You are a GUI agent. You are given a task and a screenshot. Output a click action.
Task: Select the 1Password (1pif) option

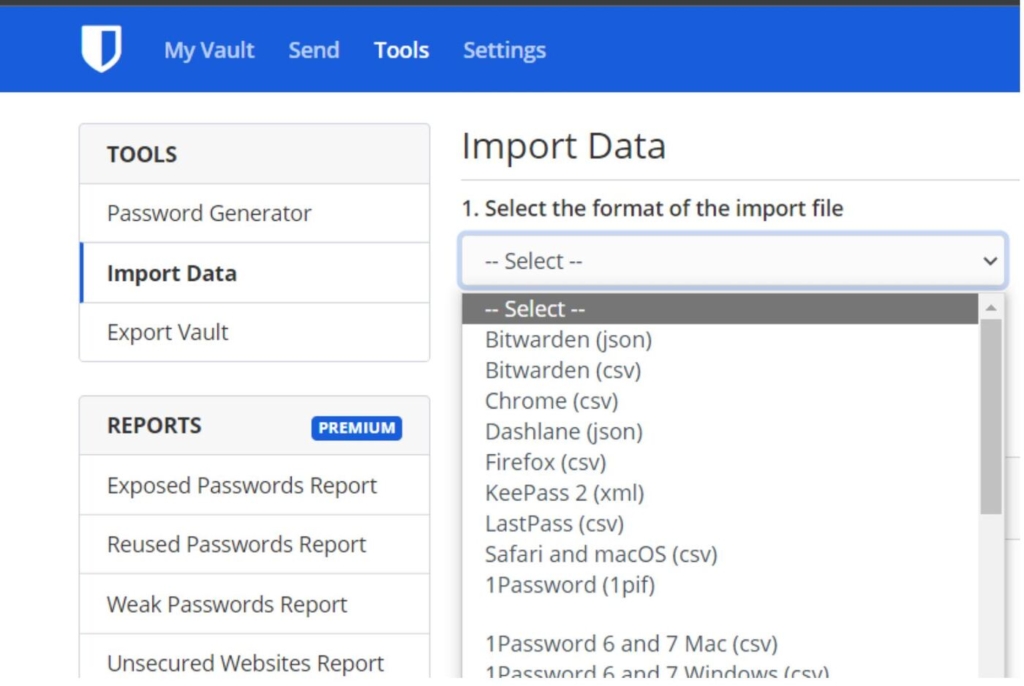click(562, 584)
